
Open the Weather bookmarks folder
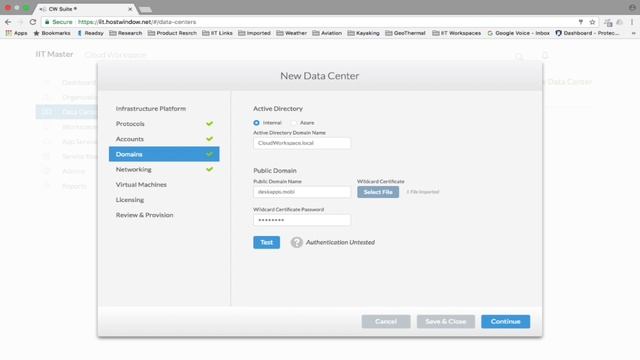click(291, 33)
